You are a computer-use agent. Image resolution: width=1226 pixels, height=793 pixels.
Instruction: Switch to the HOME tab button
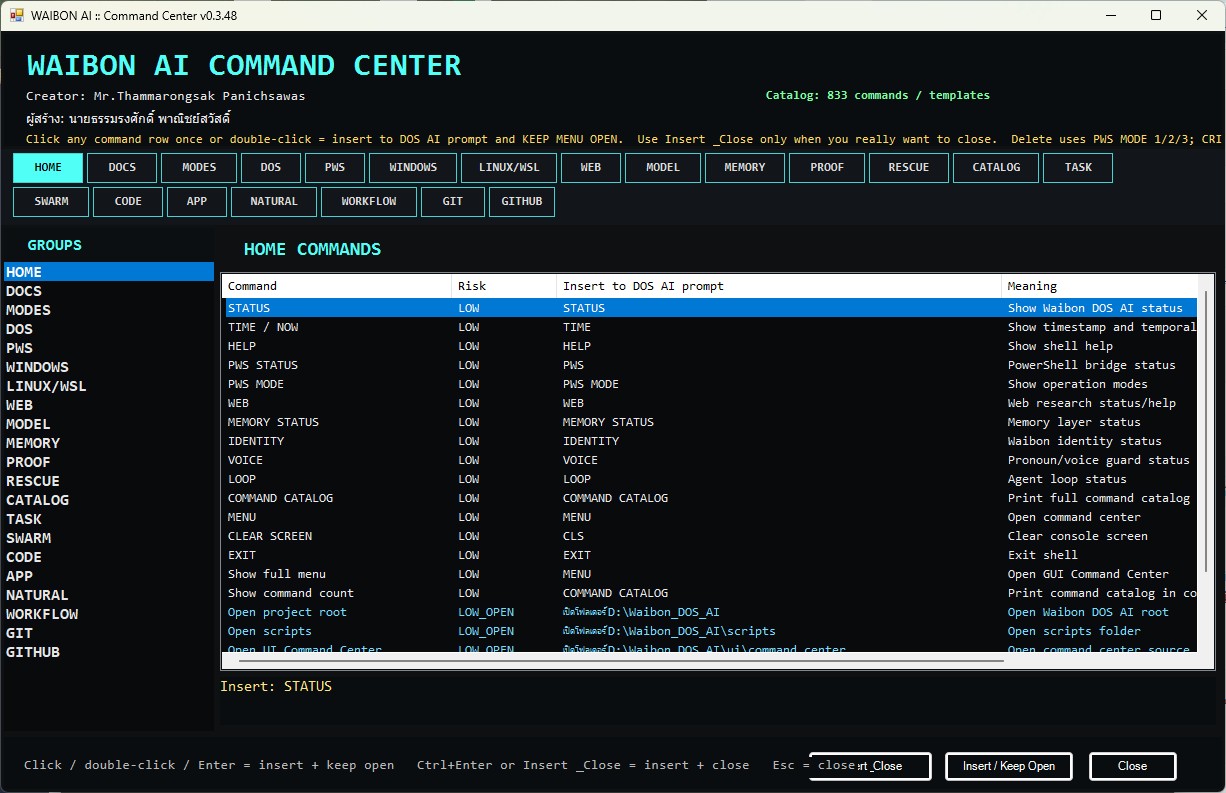(48, 168)
